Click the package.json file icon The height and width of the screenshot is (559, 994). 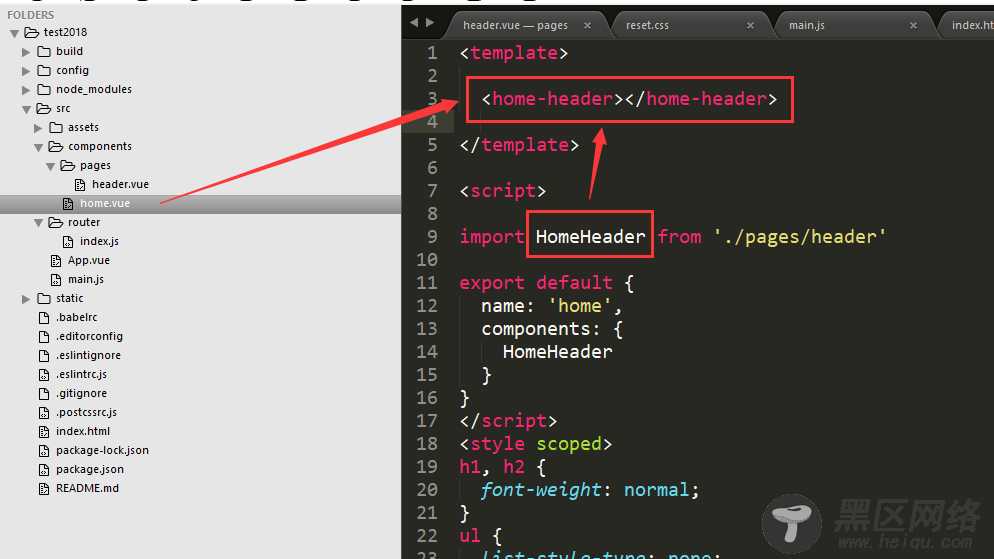pyautogui.click(x=44, y=470)
